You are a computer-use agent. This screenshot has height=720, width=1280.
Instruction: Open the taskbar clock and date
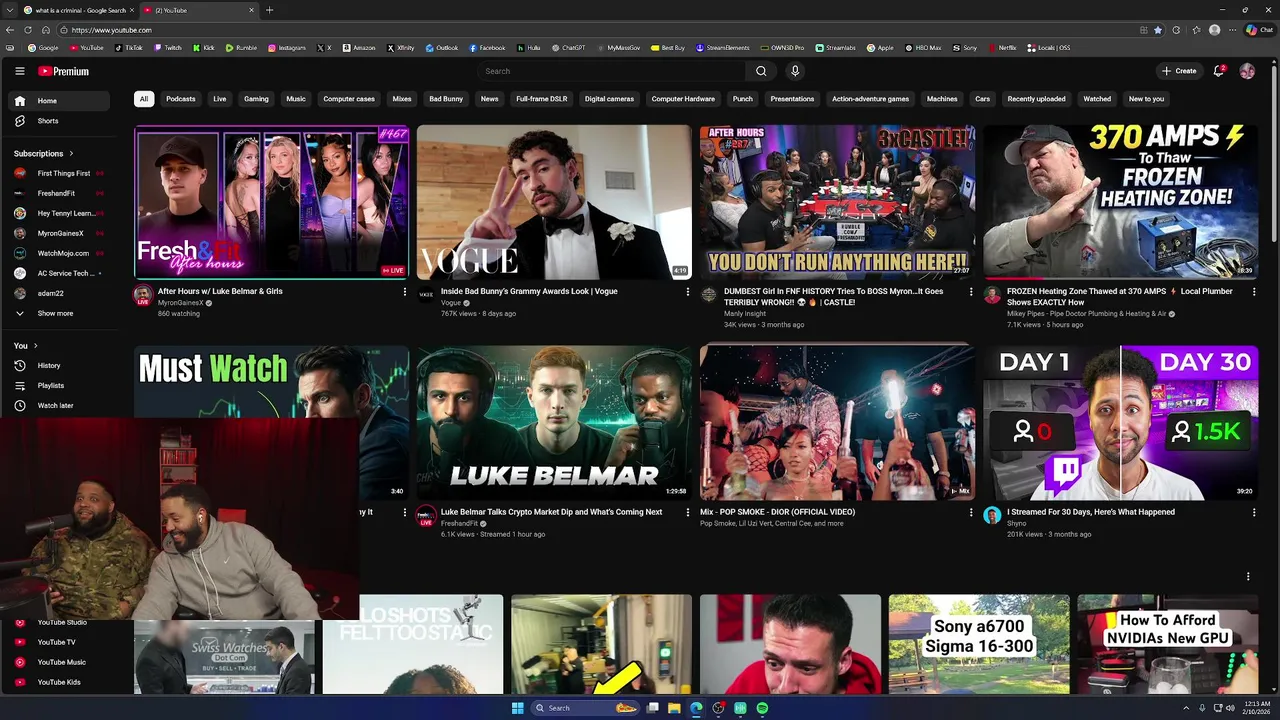click(1254, 708)
